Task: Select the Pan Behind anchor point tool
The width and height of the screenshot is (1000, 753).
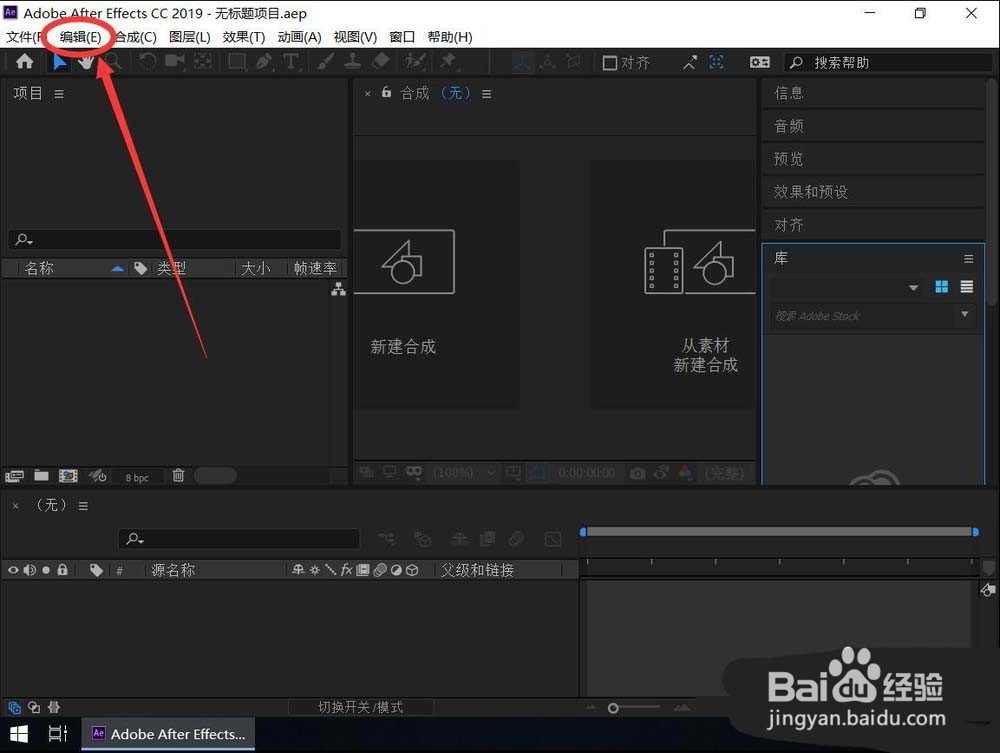Action: [x=203, y=62]
